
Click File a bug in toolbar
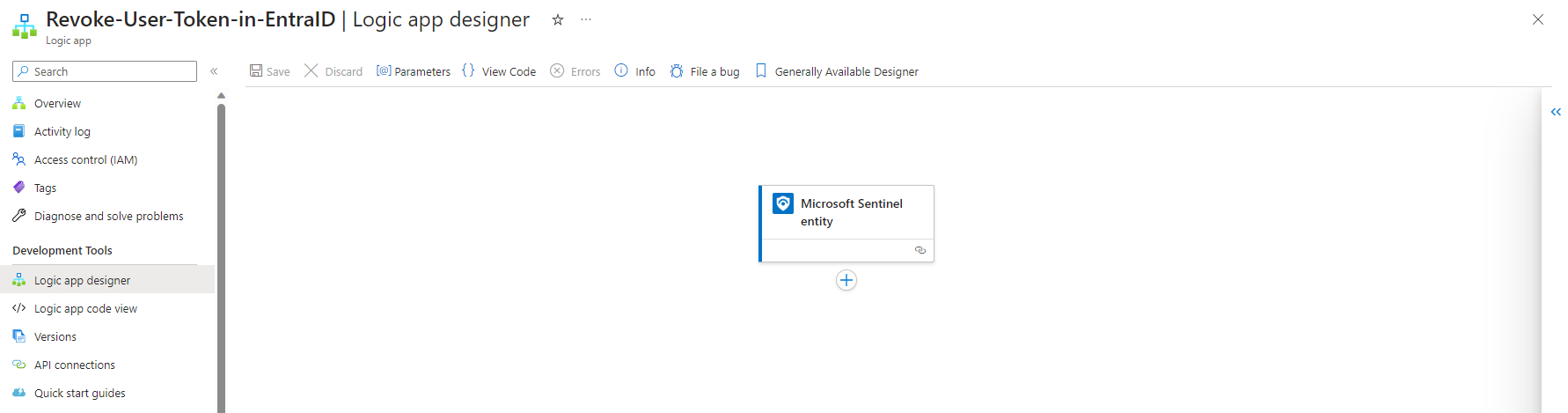click(x=705, y=71)
